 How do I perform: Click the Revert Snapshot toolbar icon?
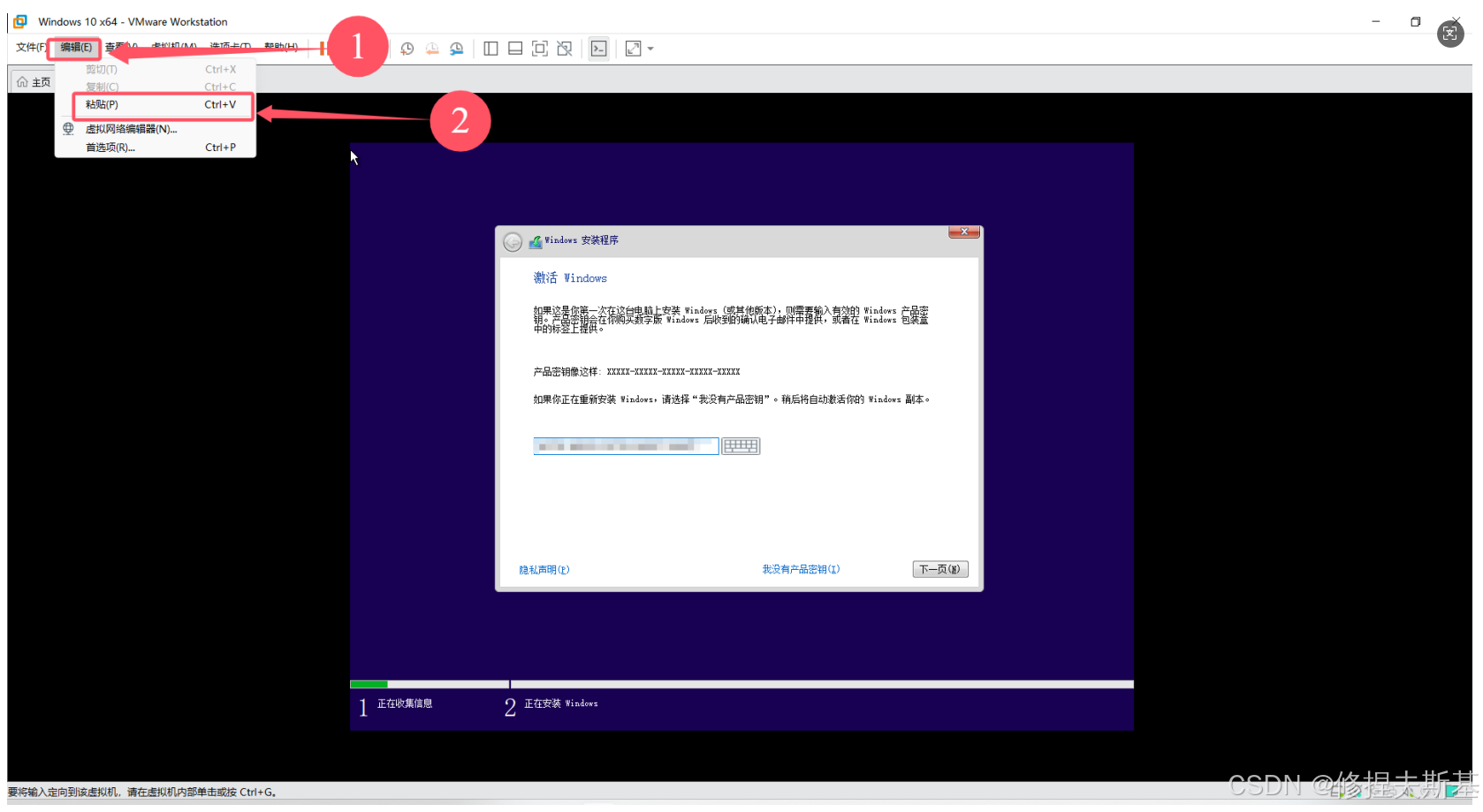click(432, 49)
